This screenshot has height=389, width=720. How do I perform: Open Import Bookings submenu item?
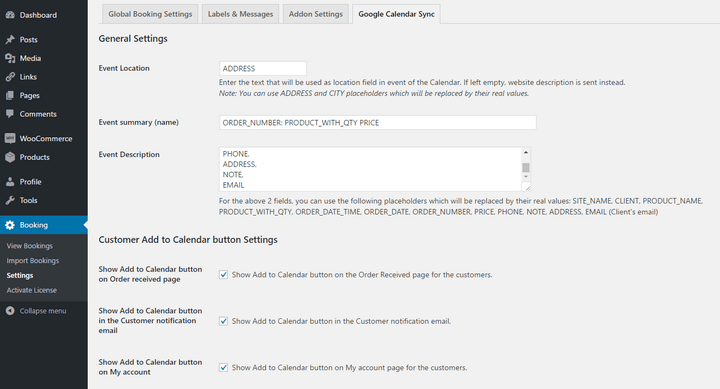[x=33, y=260]
